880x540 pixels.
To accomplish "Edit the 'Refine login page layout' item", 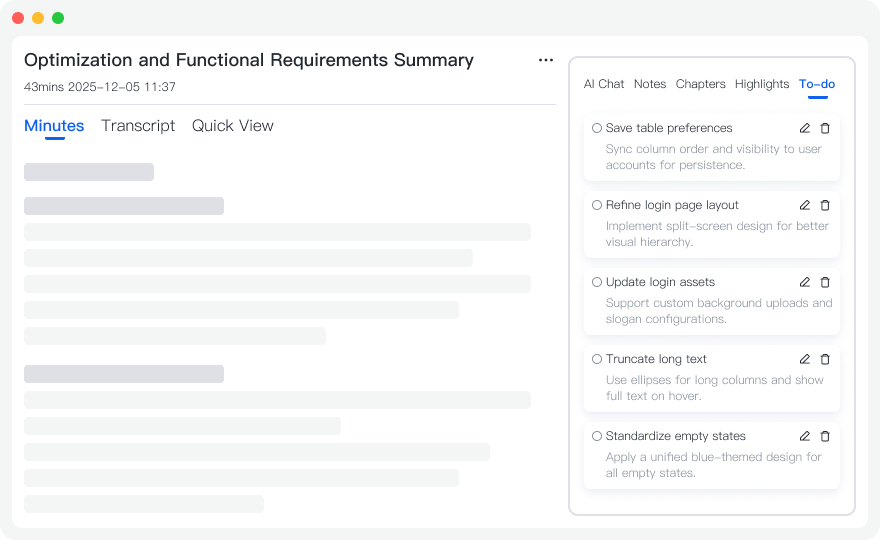I will click(x=805, y=205).
